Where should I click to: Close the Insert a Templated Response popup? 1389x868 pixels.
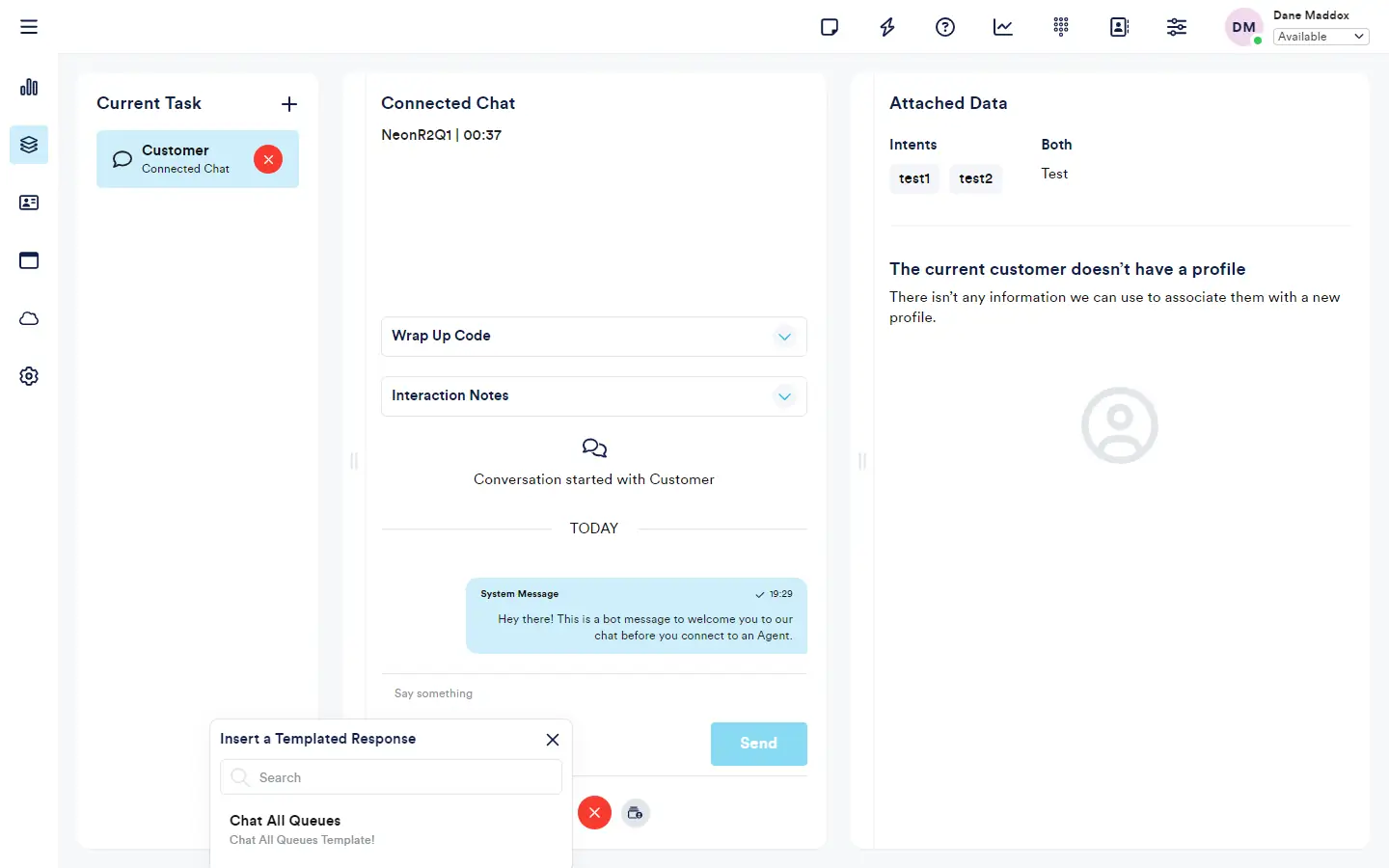553,740
